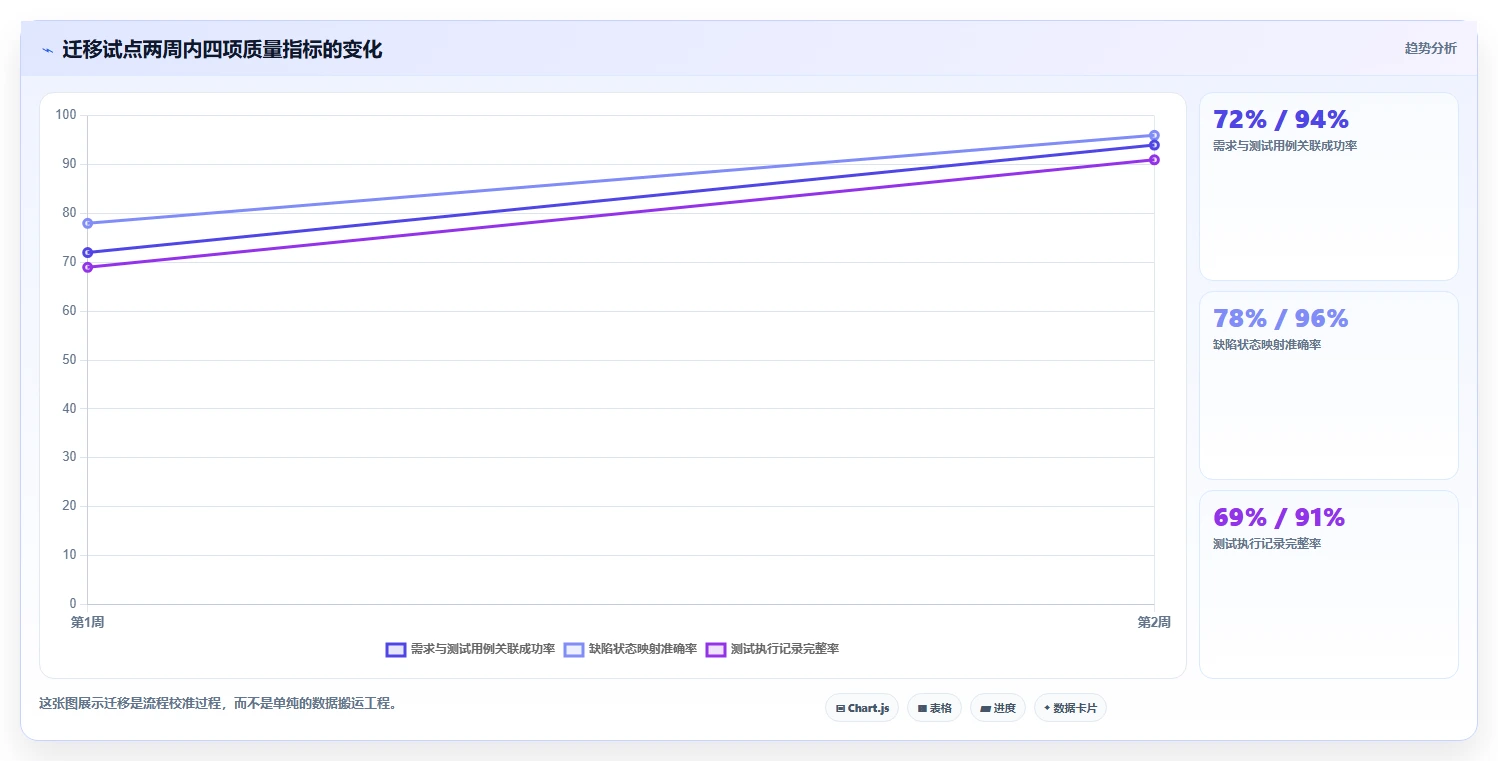The height and width of the screenshot is (761, 1498).
Task: Click the 30 y-axis tick label
Action: [69, 457]
